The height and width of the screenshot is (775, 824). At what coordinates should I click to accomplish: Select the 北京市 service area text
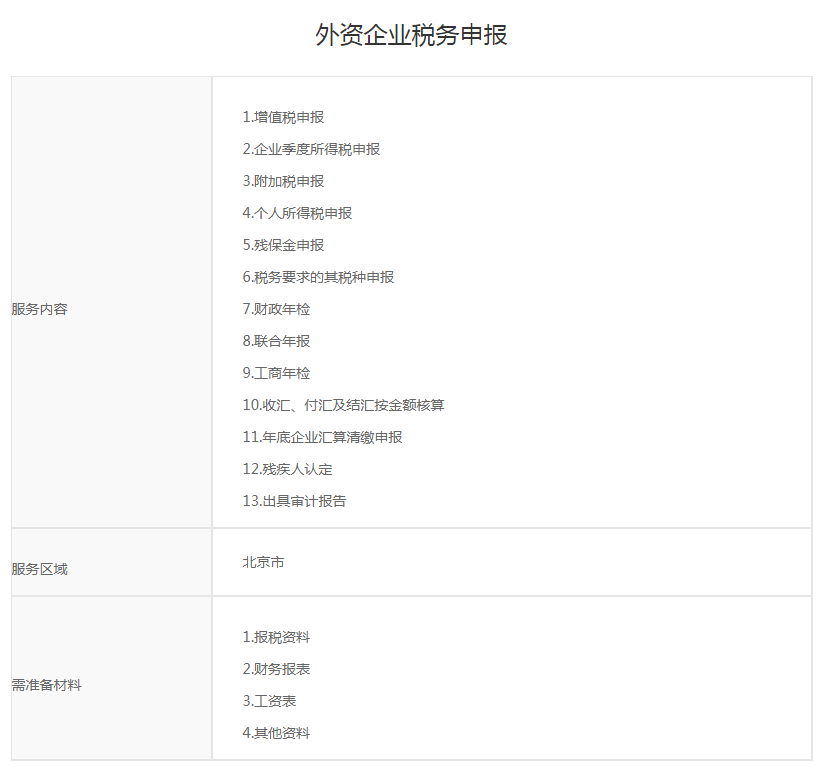coord(263,562)
